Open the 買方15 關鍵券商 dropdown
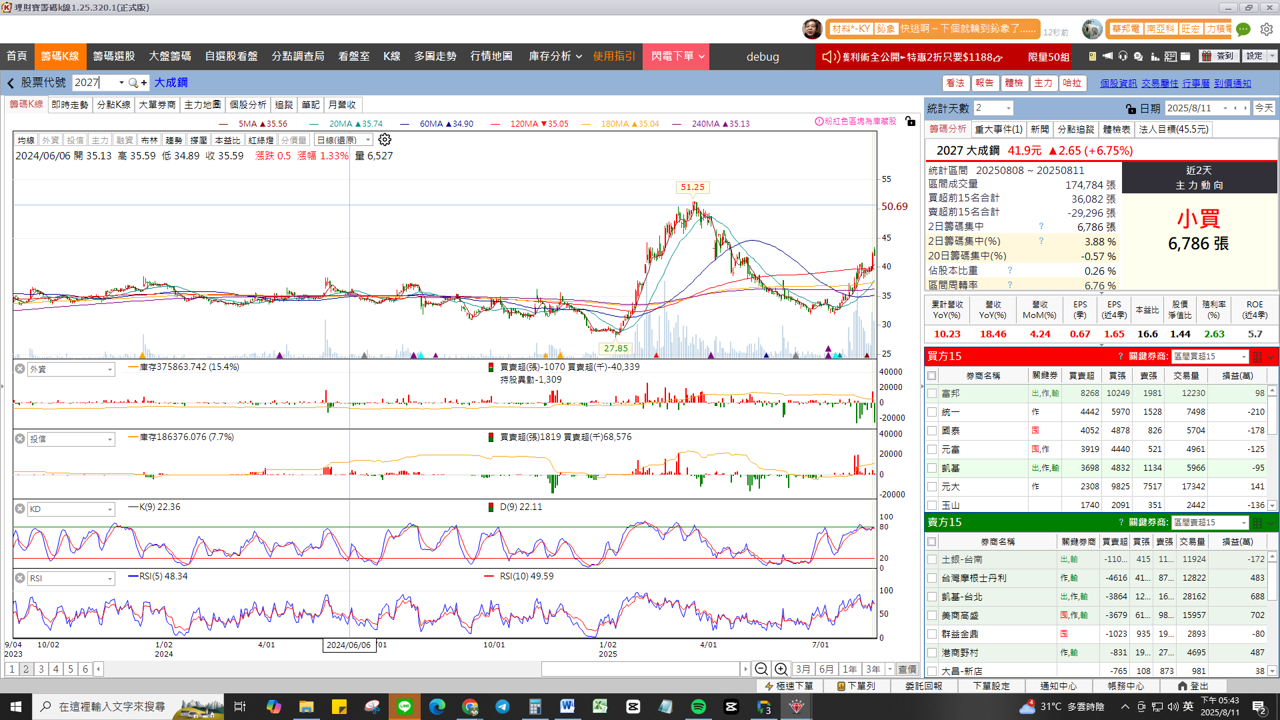Image resolution: width=1280 pixels, height=720 pixels. 1210,356
